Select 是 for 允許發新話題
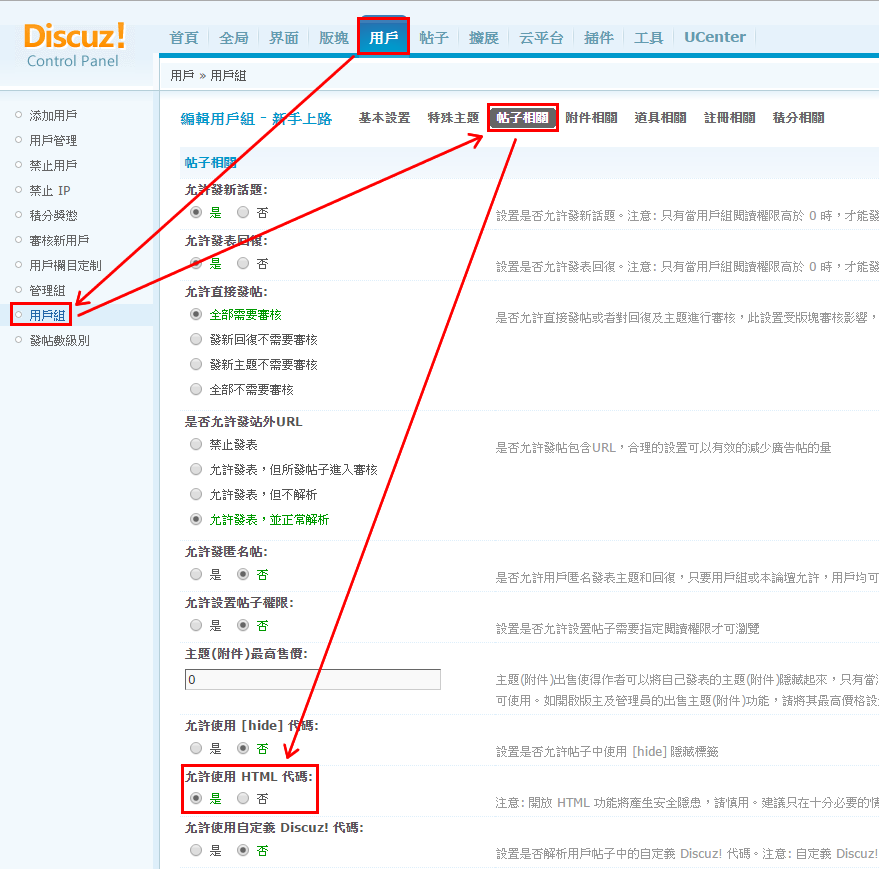 (x=196, y=212)
